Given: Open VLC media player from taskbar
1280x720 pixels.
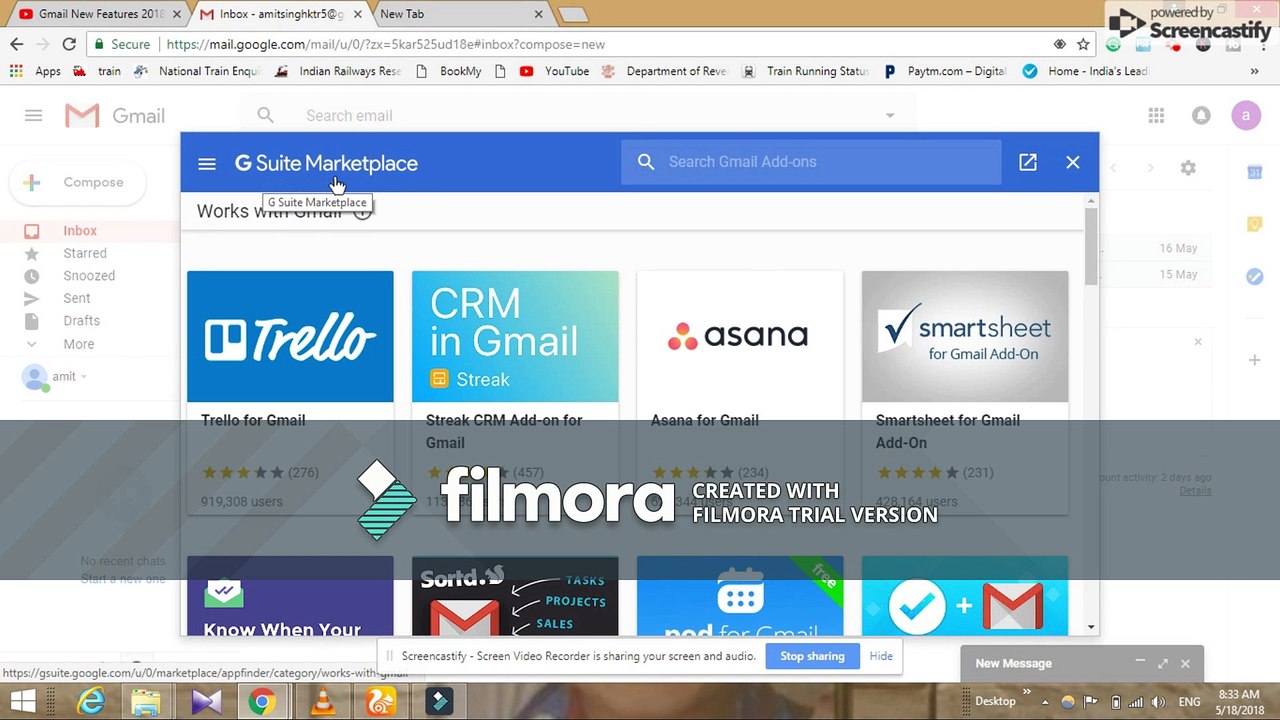Looking at the screenshot, I should (323, 702).
